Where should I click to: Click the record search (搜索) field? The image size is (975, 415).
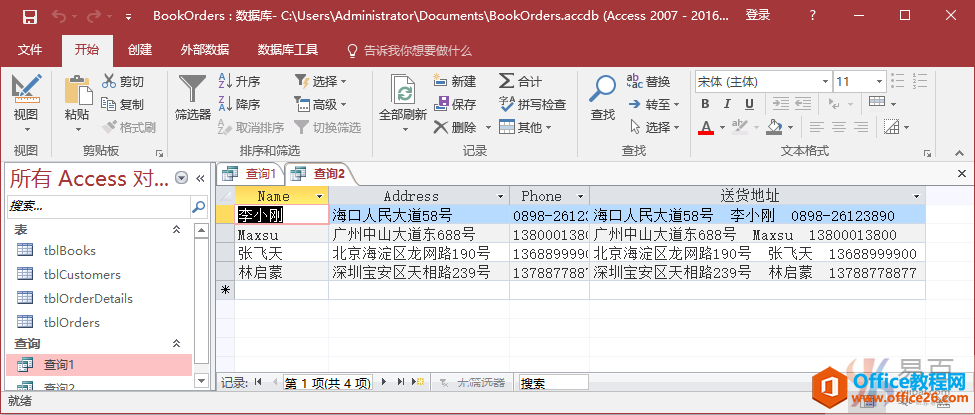coord(553,383)
